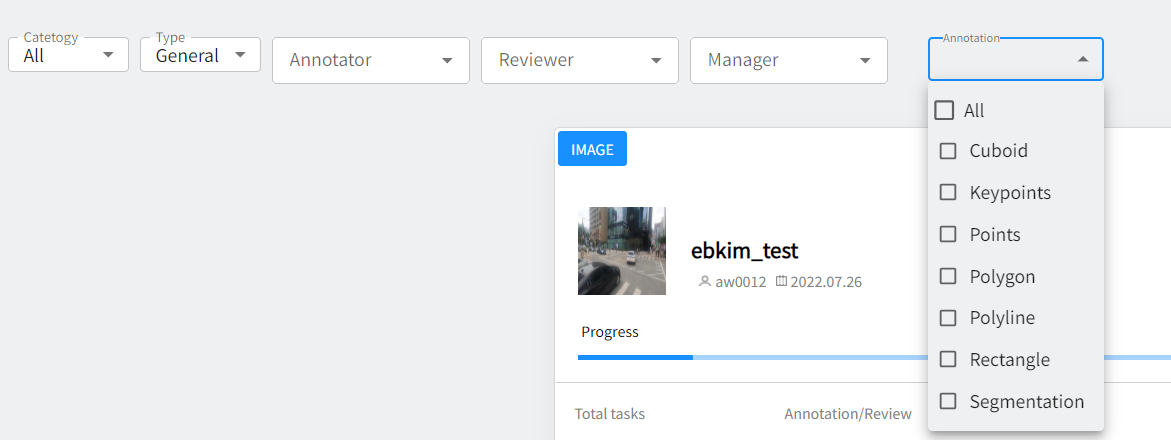The height and width of the screenshot is (440, 1171).
Task: Expand the Reviewer filter dropdown
Action: tap(579, 60)
